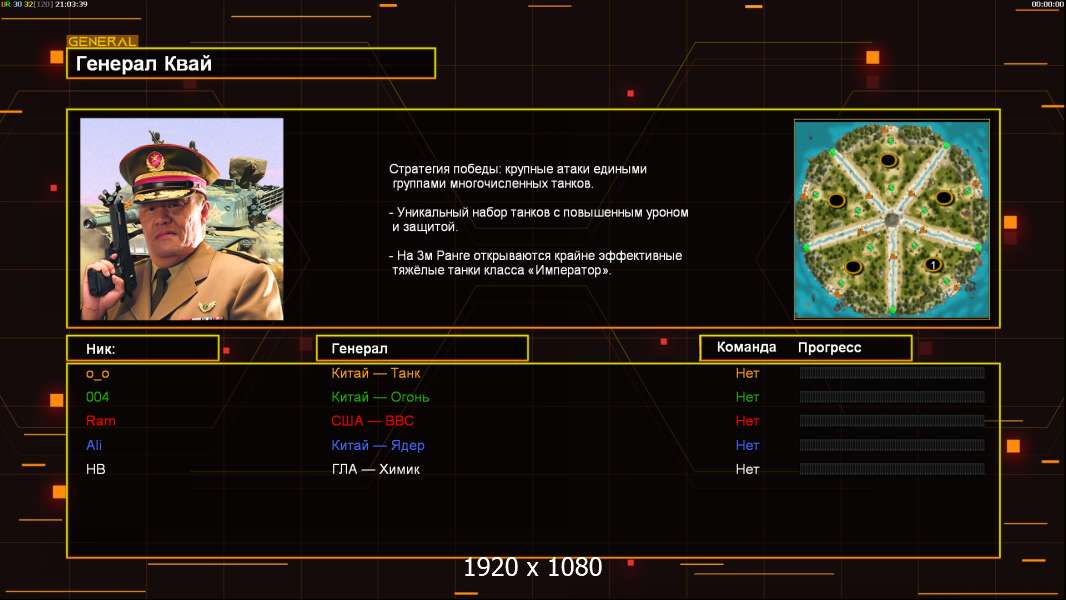Click США — ВВС general for Ram
The width and height of the screenshot is (1066, 600).
click(x=372, y=421)
